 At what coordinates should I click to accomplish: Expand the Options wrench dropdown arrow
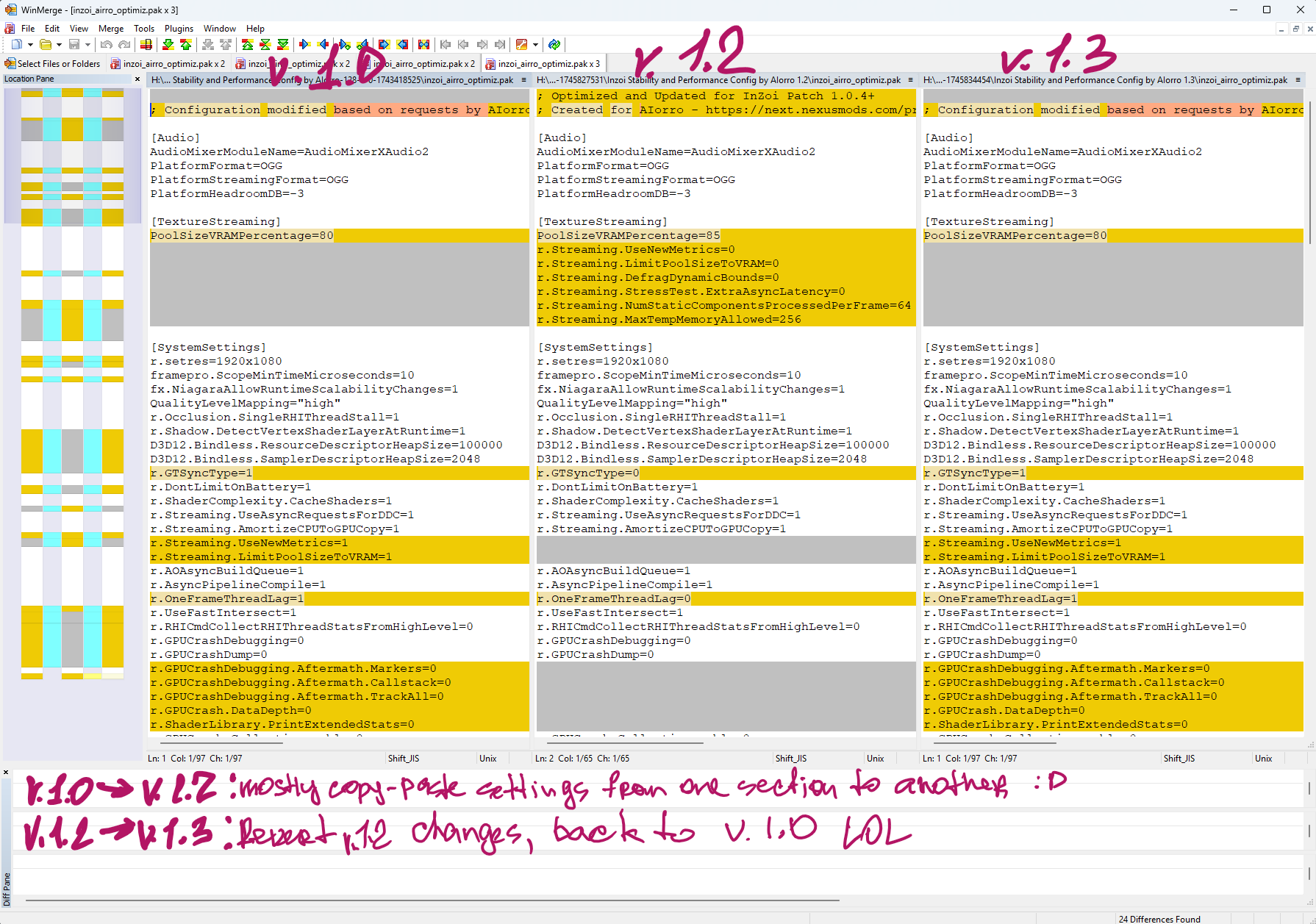[535, 45]
